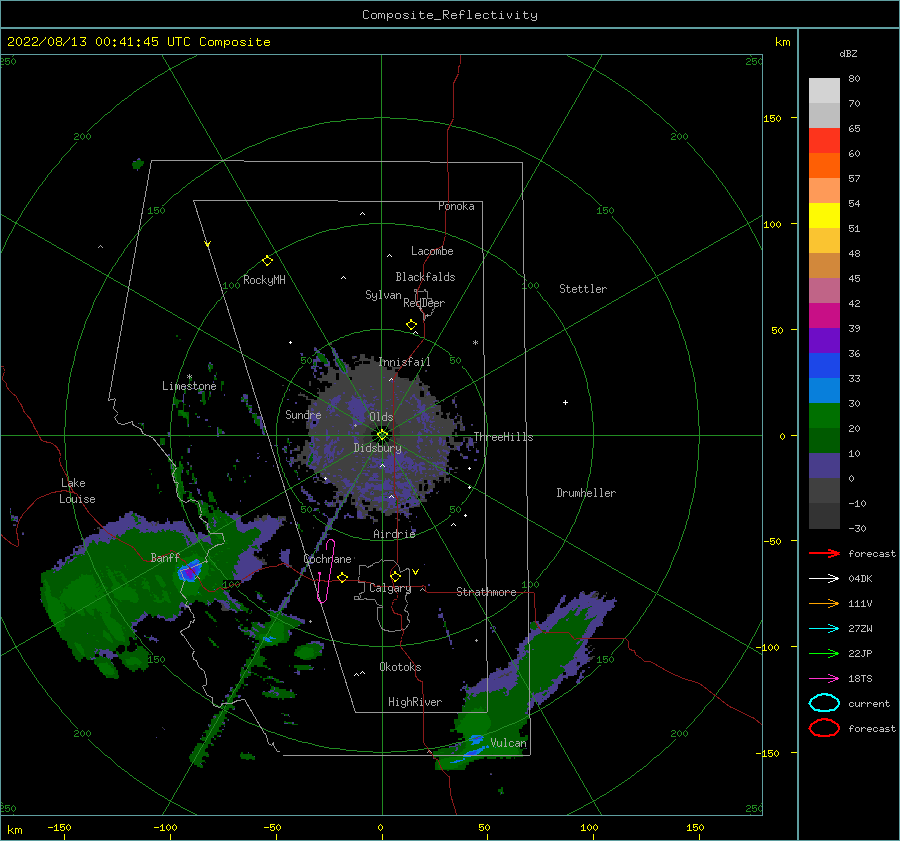Click the green 22JP arrow legend icon

(824, 653)
